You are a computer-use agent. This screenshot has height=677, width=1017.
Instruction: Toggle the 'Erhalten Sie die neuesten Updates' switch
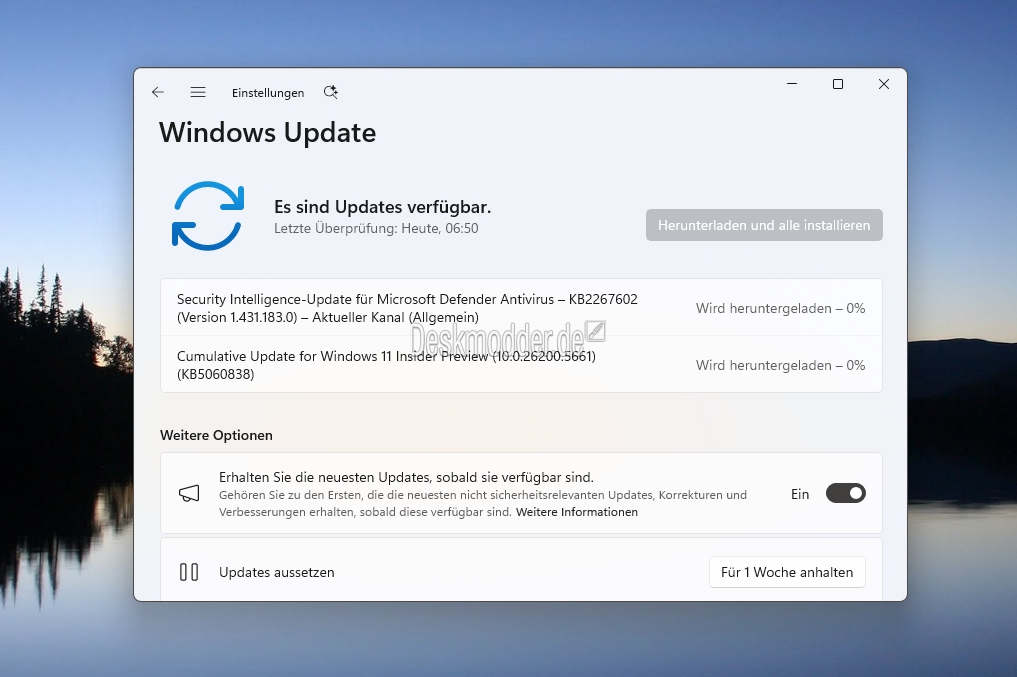click(846, 493)
